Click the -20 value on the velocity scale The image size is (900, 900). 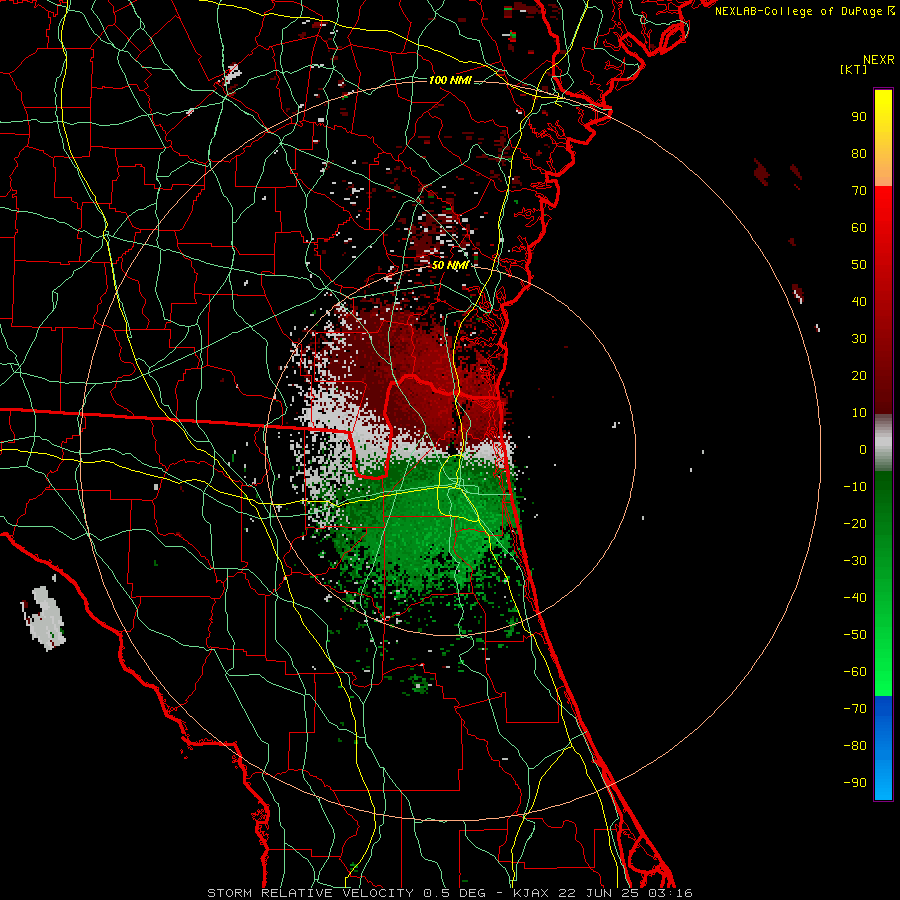[x=855, y=523]
